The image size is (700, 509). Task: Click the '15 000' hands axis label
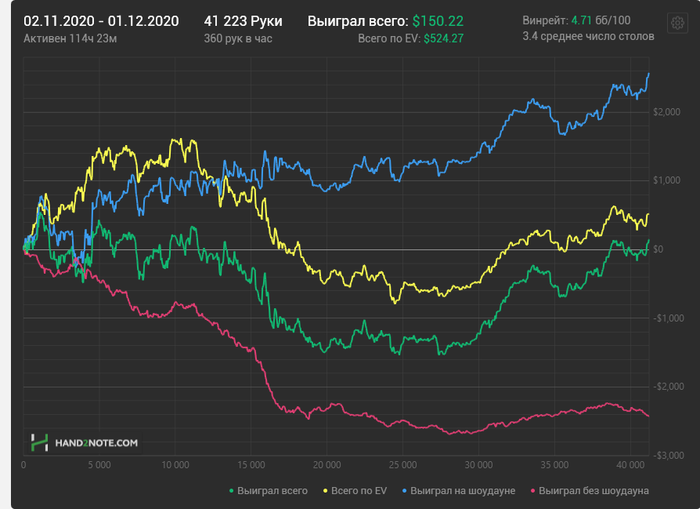251,465
